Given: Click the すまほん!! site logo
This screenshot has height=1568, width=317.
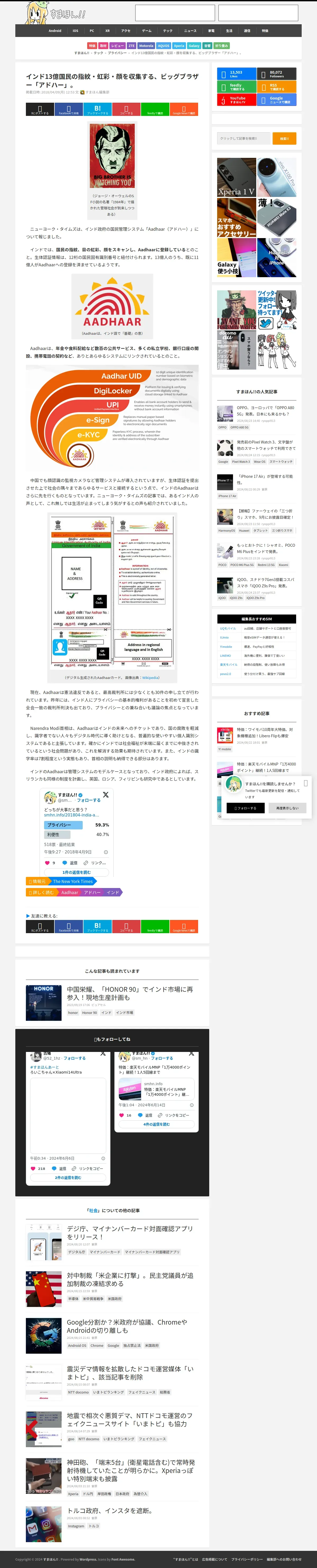Looking at the screenshot, I should pyautogui.click(x=56, y=13).
